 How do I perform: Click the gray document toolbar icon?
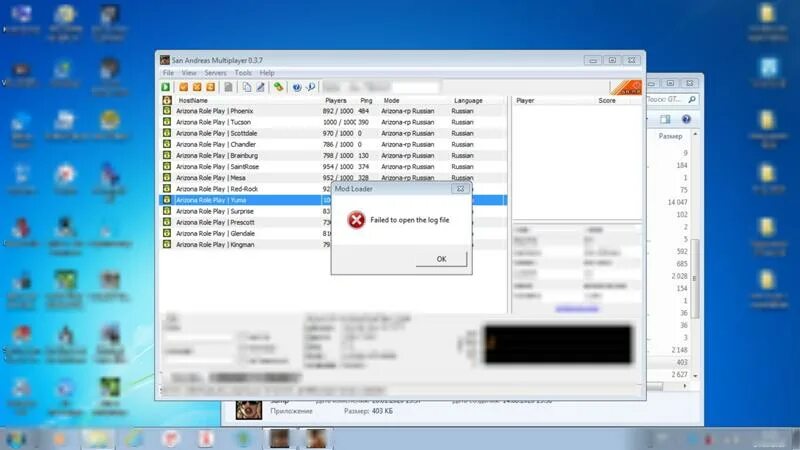(x=228, y=87)
